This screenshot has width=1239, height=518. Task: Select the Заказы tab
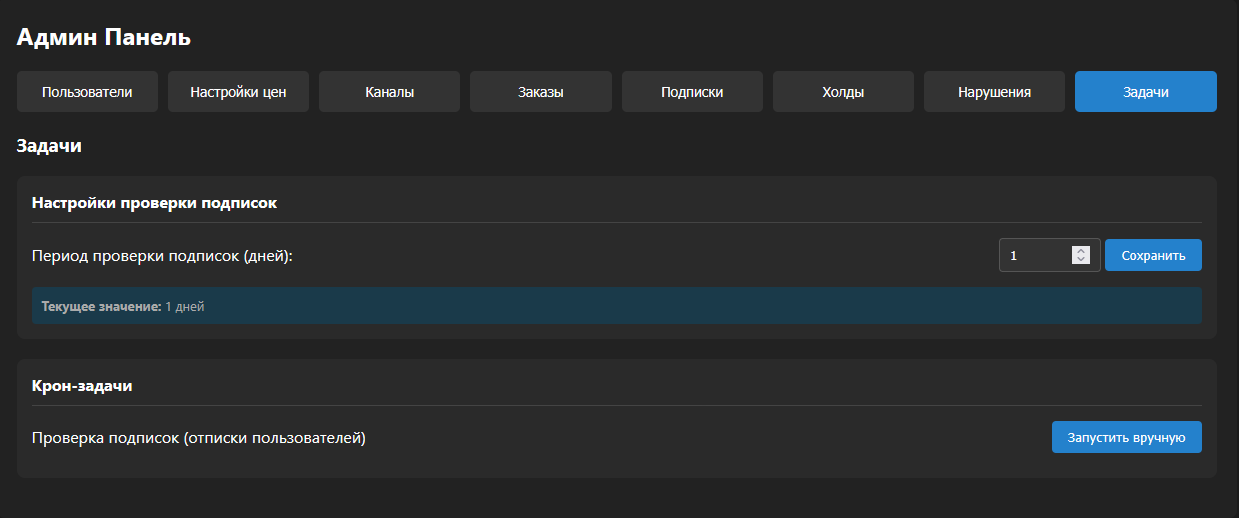[x=540, y=92]
